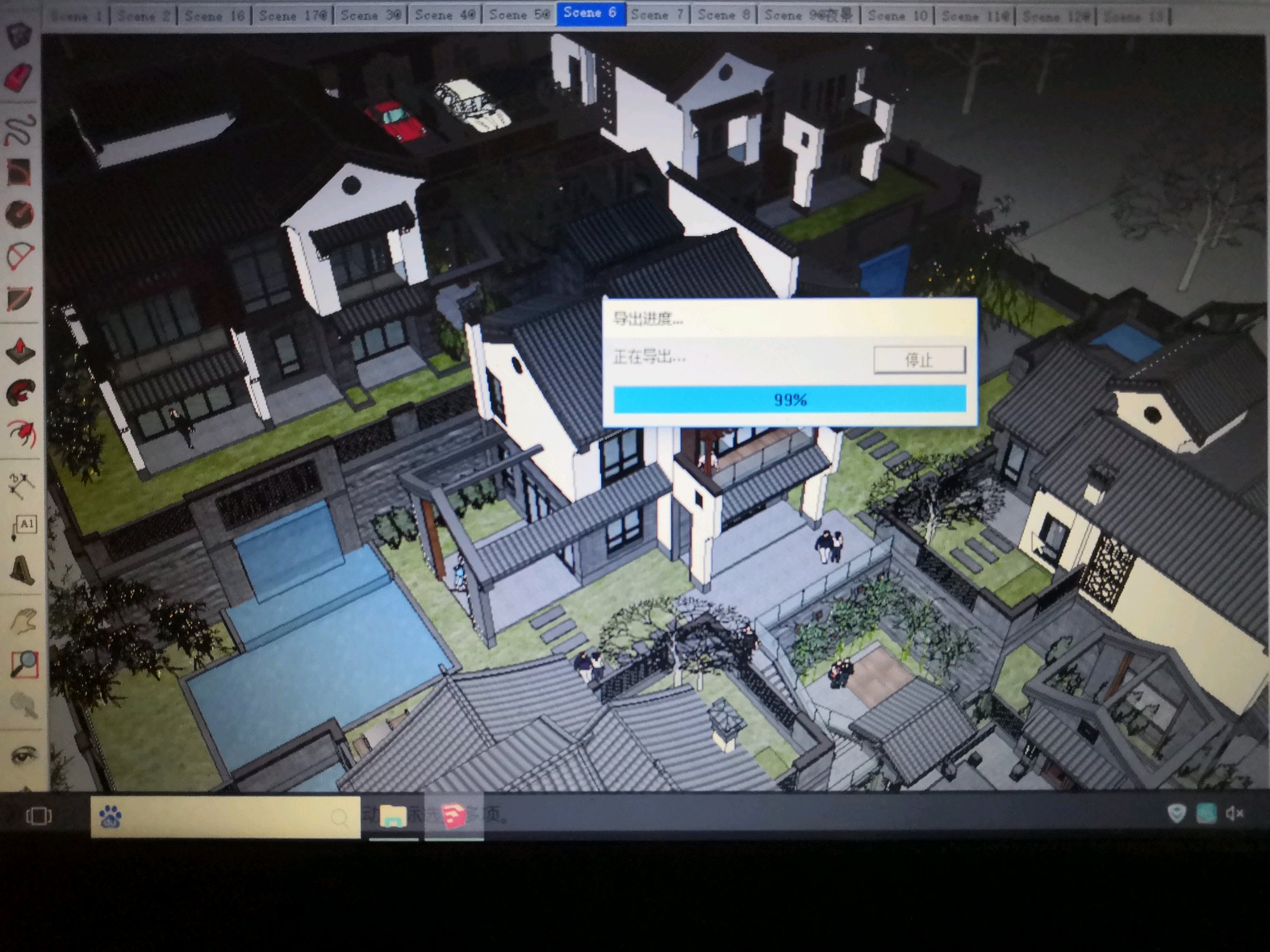Click the 99% export progress bar
The image size is (1270, 952).
tap(789, 399)
